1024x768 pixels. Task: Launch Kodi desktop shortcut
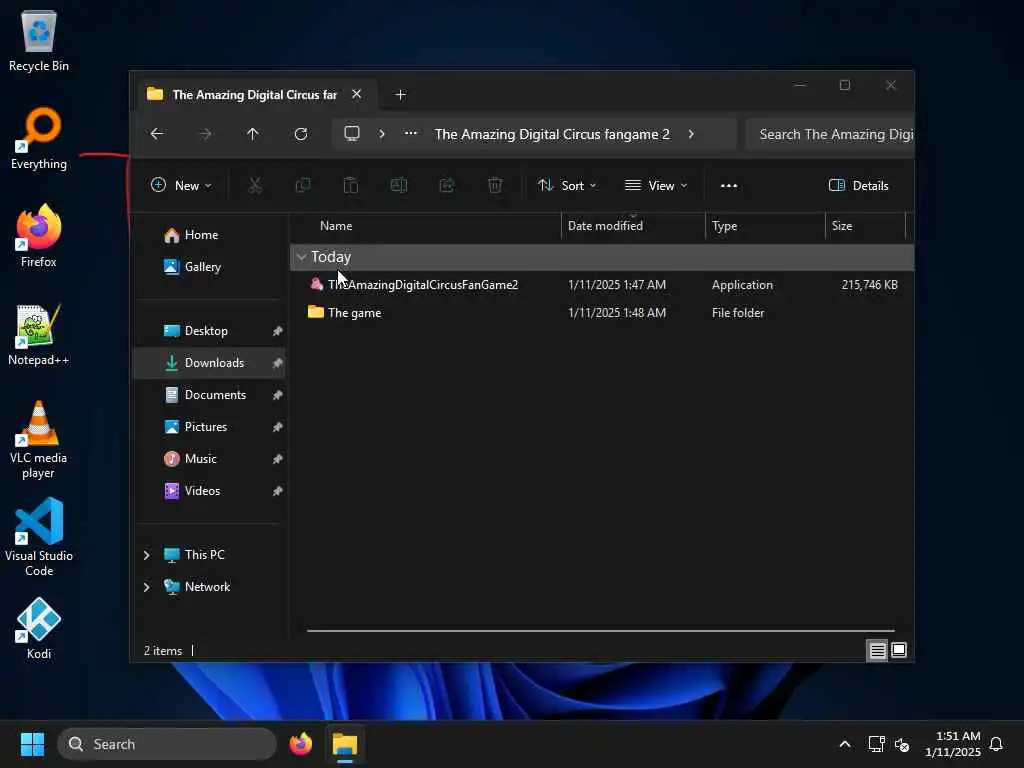point(39,628)
